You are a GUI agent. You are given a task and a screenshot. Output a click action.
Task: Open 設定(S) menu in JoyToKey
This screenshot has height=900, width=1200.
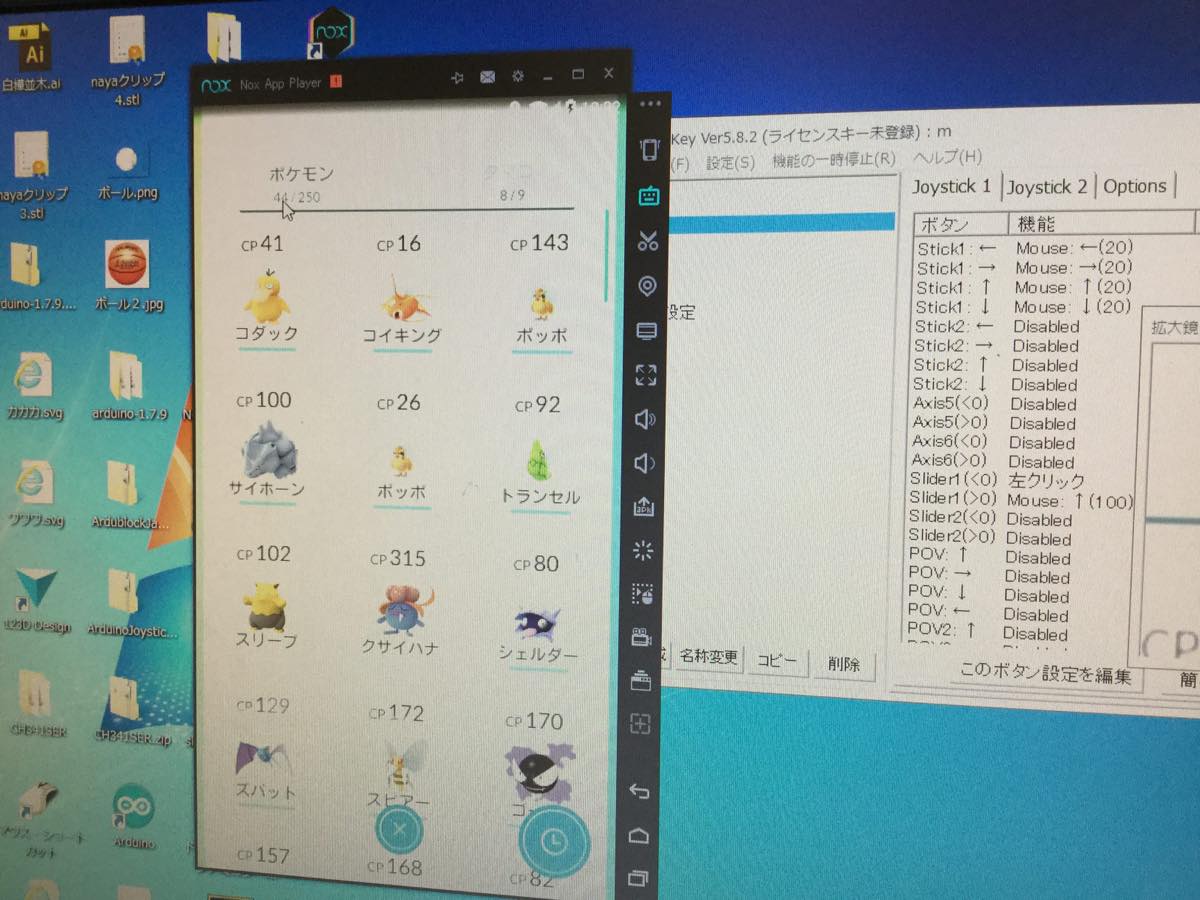(730, 162)
